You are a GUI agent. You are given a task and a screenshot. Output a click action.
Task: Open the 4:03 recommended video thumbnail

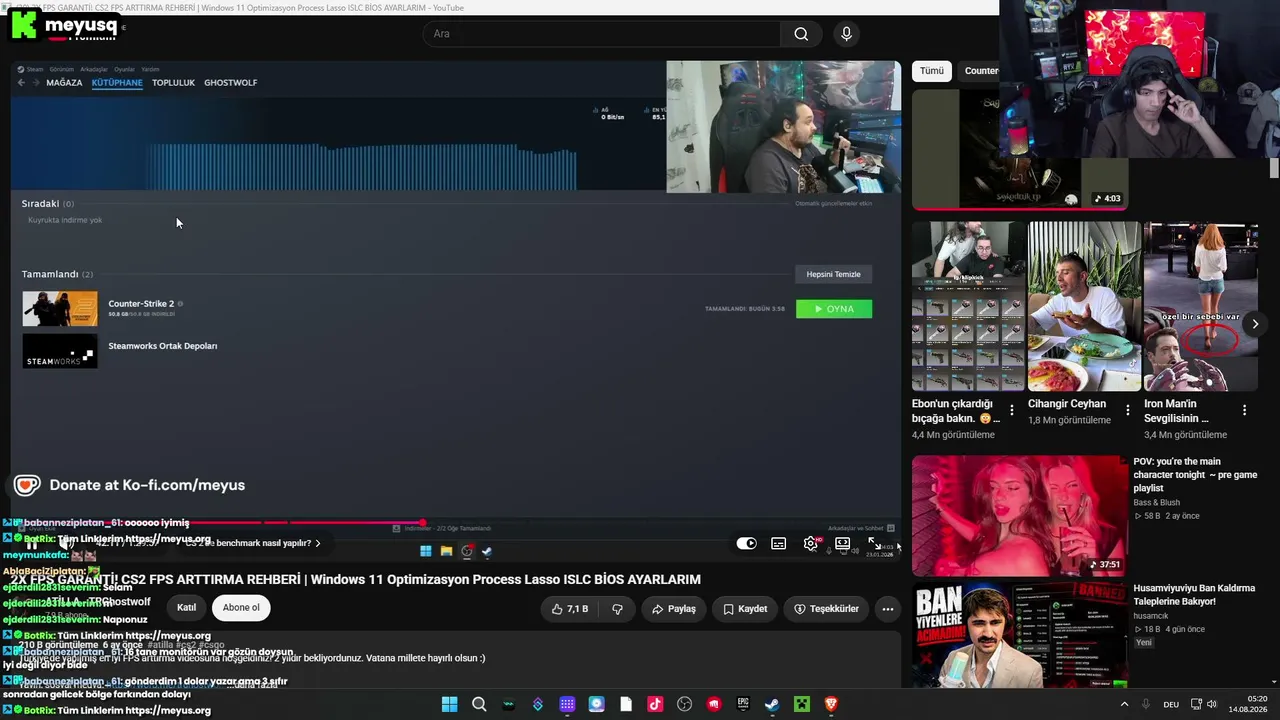1020,149
